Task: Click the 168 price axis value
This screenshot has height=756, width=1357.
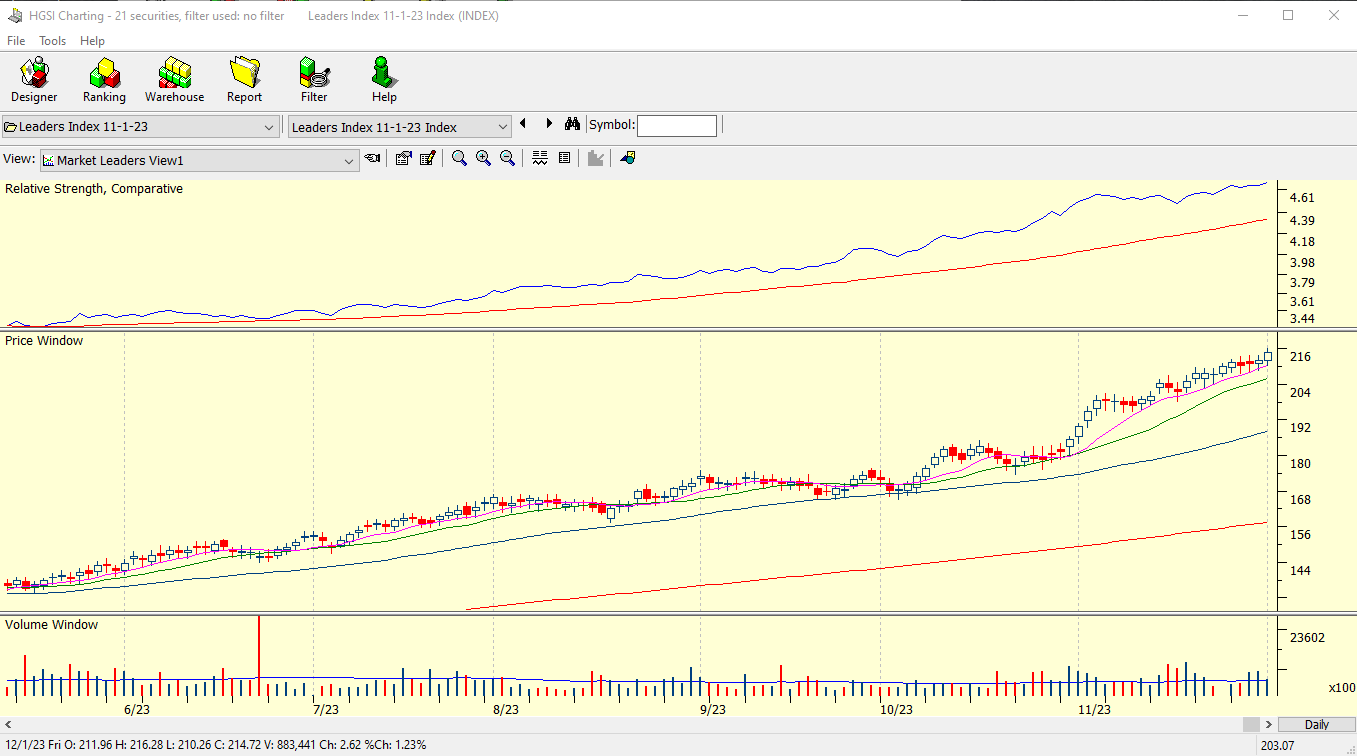Action: [1300, 499]
